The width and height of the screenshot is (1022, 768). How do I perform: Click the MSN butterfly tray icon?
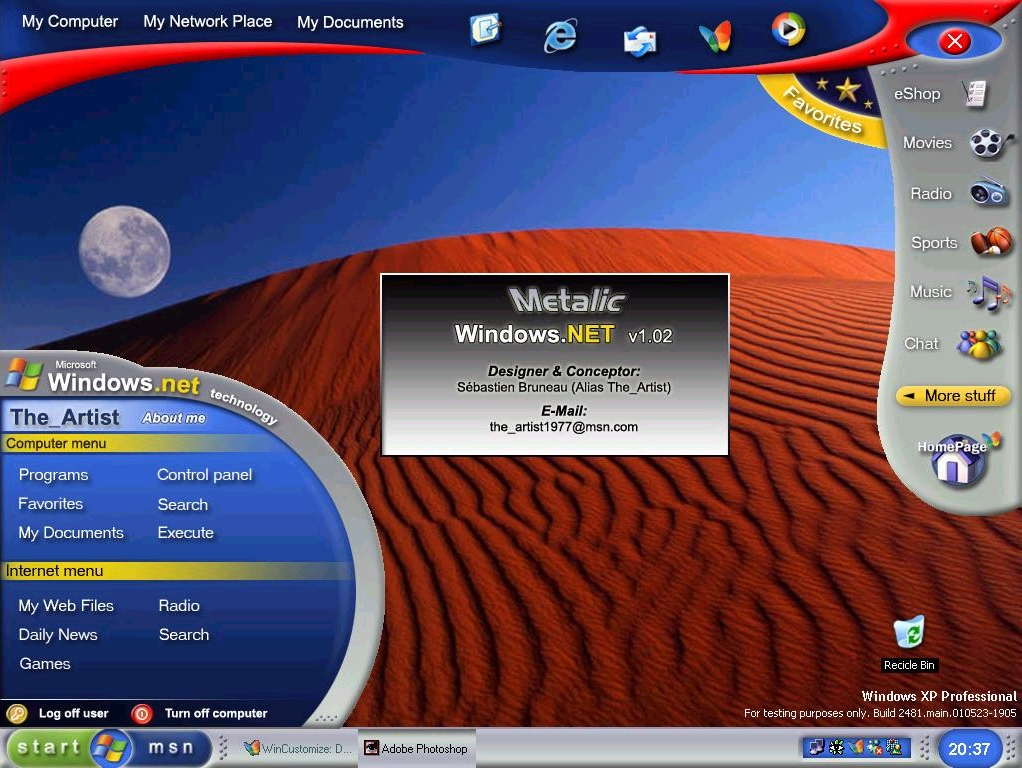coord(856,747)
